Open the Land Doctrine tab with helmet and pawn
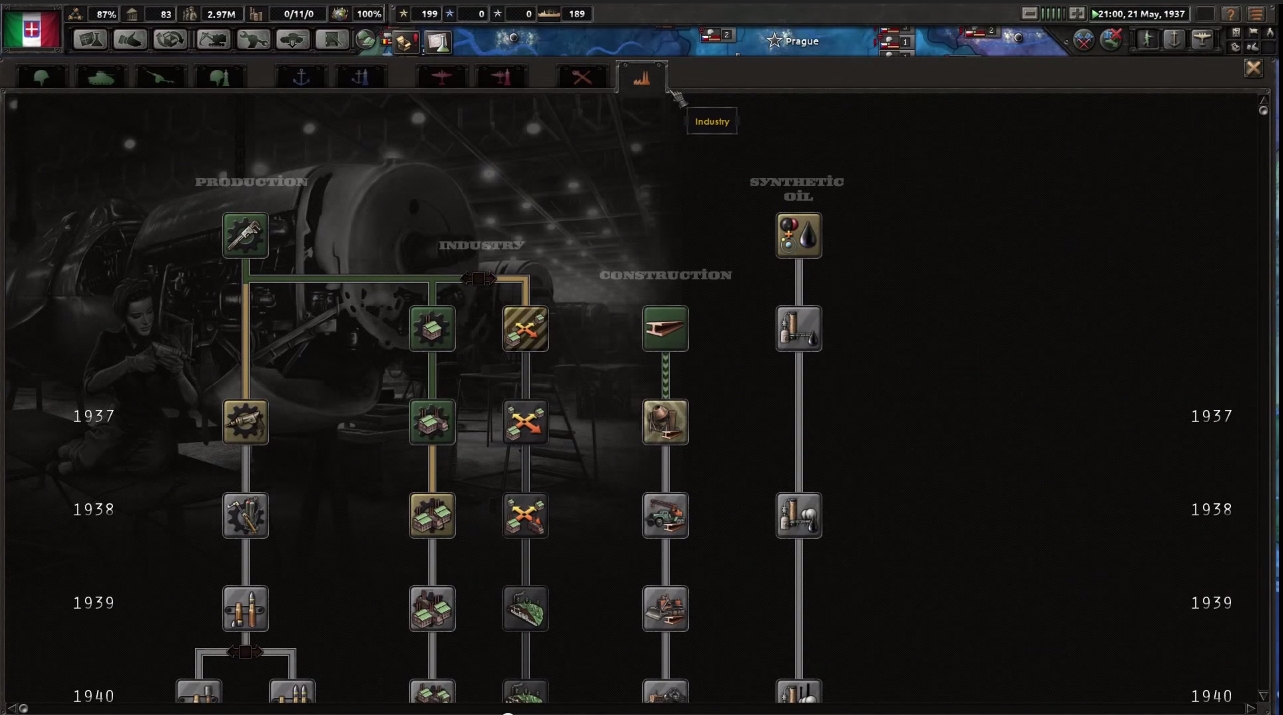The height and width of the screenshot is (715, 1283). [220, 77]
